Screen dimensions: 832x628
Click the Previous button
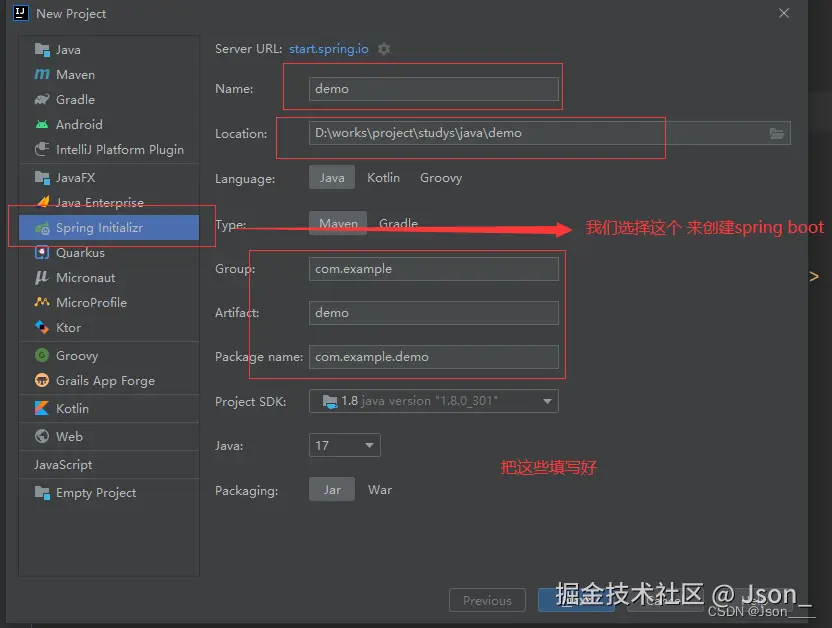[487, 600]
